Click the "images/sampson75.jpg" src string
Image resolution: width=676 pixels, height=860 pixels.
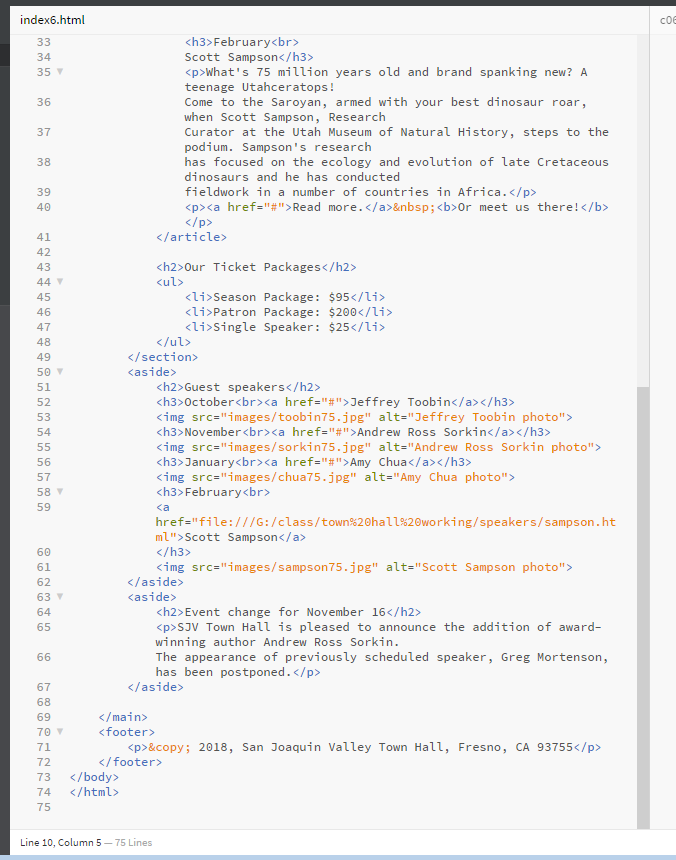pyautogui.click(x=299, y=567)
